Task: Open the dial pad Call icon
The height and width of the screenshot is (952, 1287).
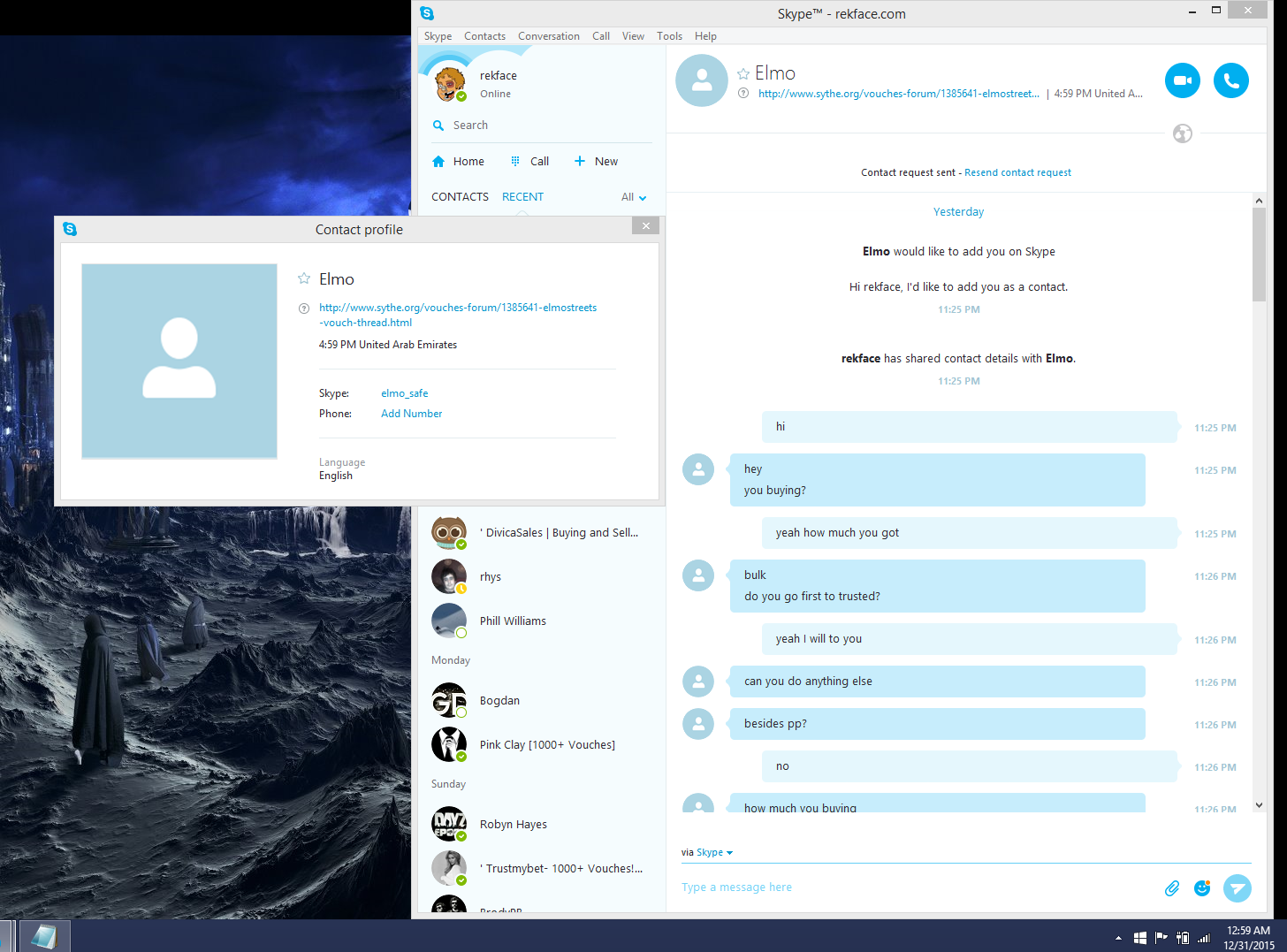Action: click(x=515, y=162)
